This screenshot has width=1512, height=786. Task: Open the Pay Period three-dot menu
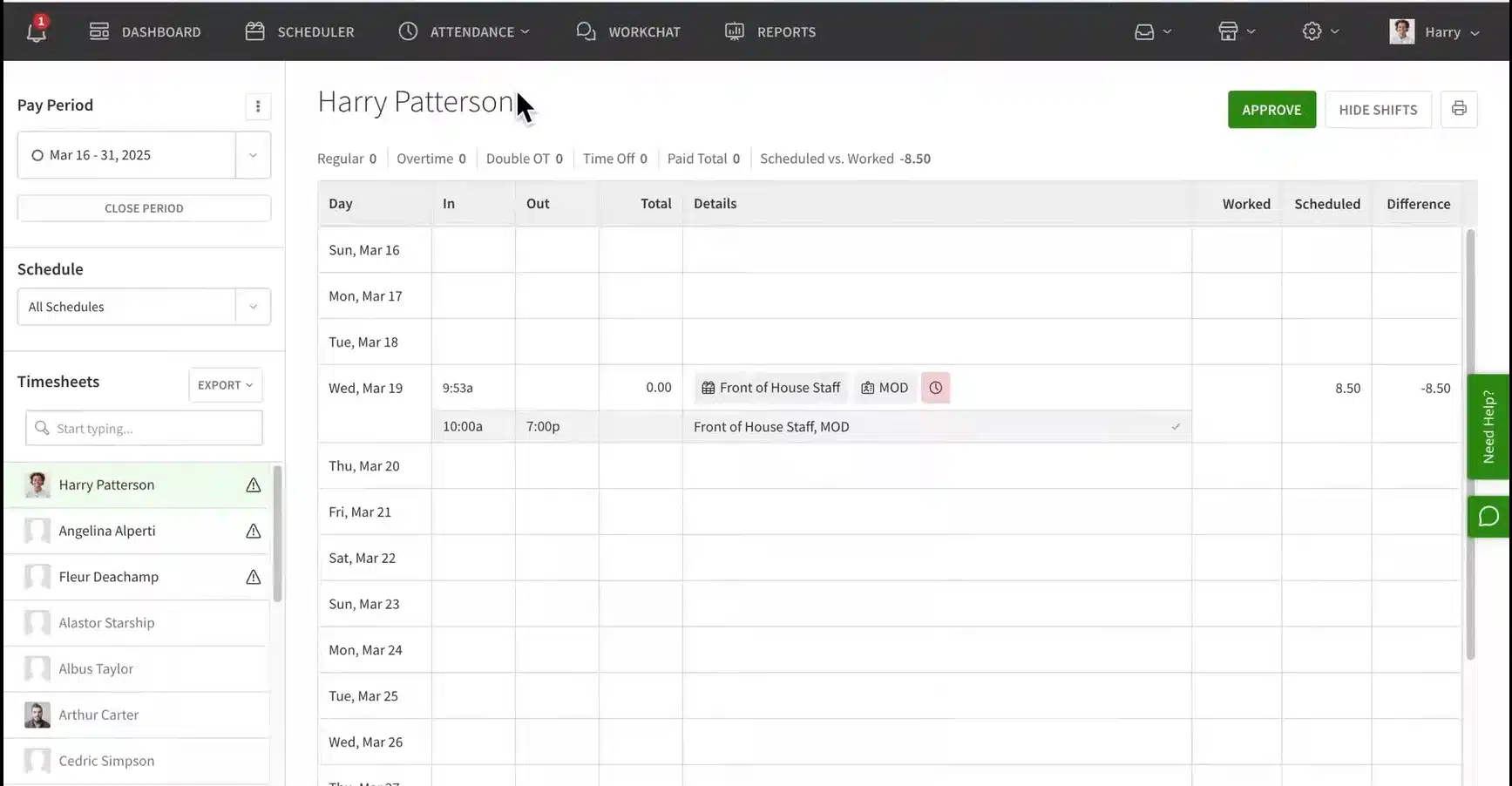(257, 106)
